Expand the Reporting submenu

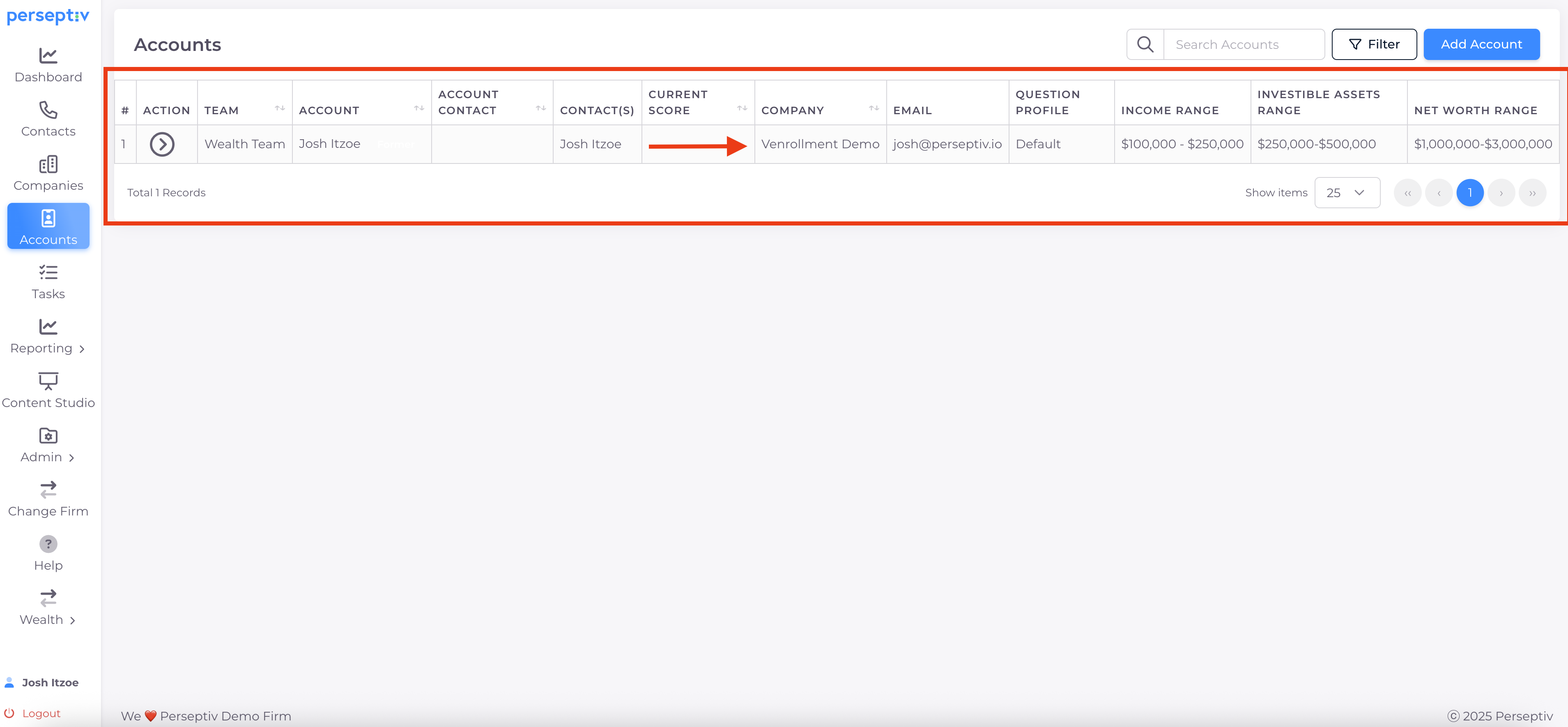[x=48, y=348]
